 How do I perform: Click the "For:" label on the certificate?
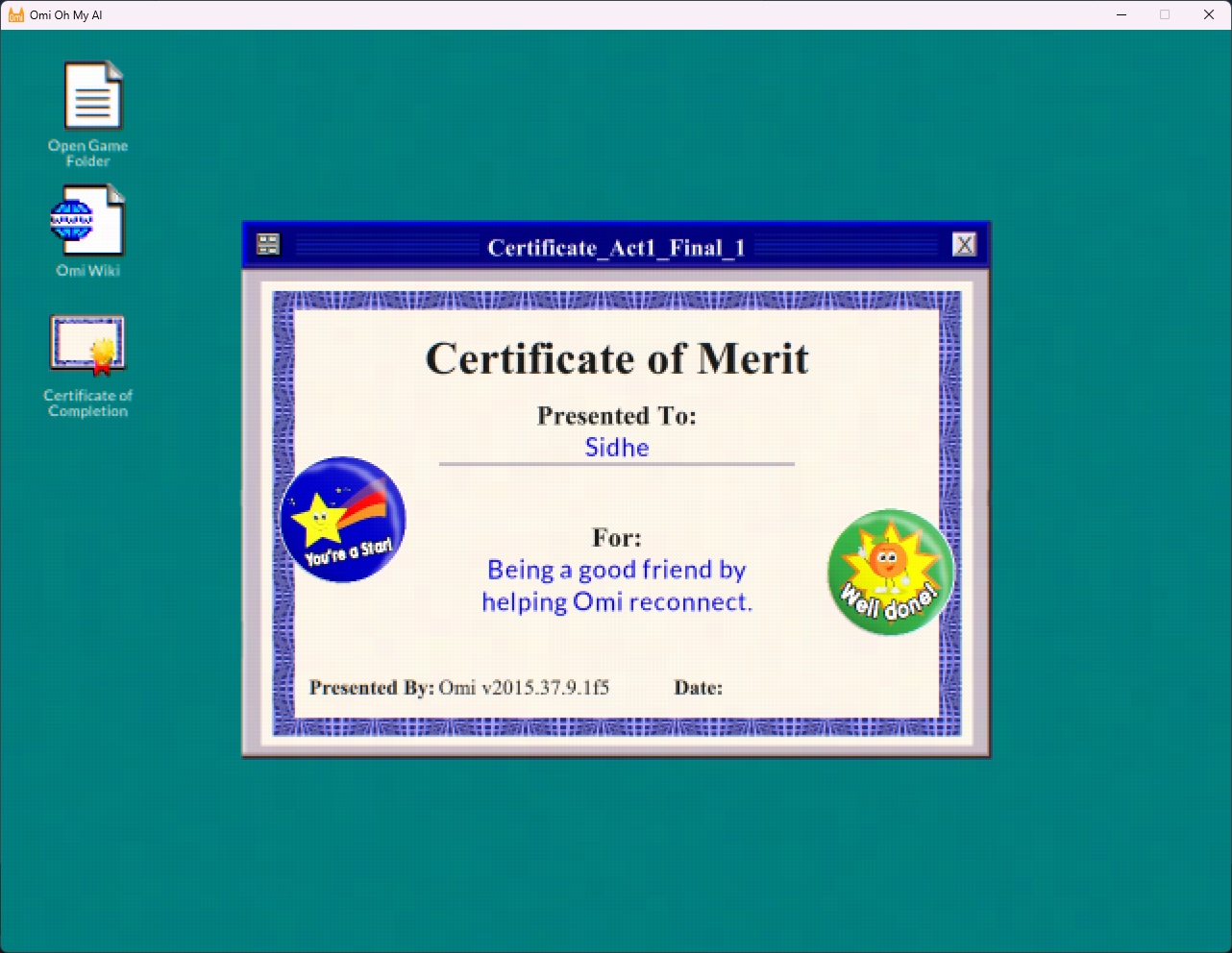[616, 538]
